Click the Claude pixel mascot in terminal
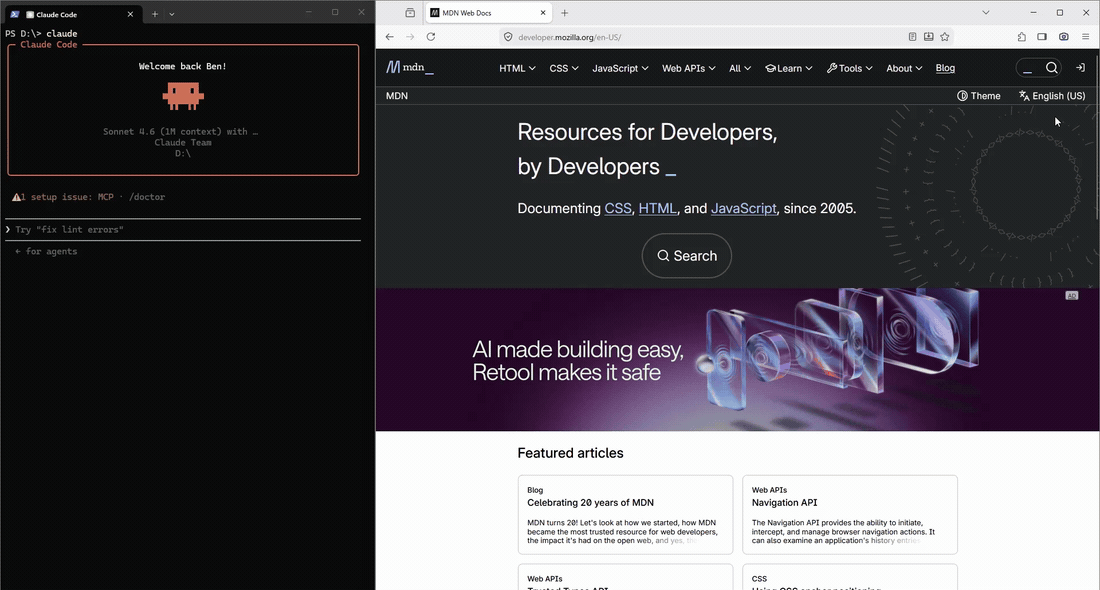Viewport: 1100px width, 590px height. (183, 96)
